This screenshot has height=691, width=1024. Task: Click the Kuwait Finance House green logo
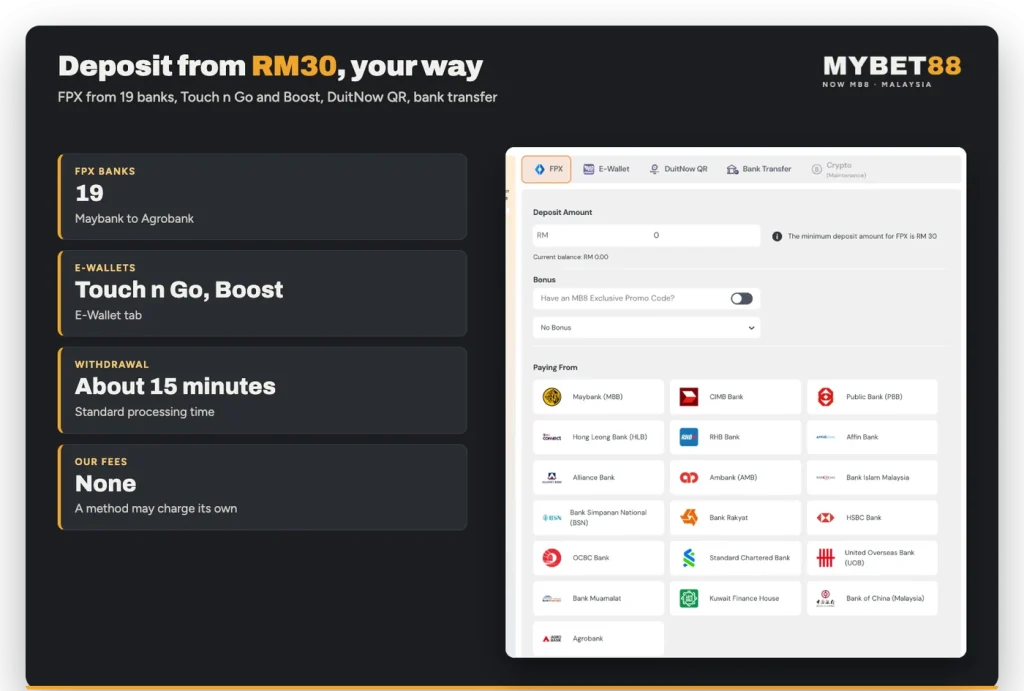(688, 598)
